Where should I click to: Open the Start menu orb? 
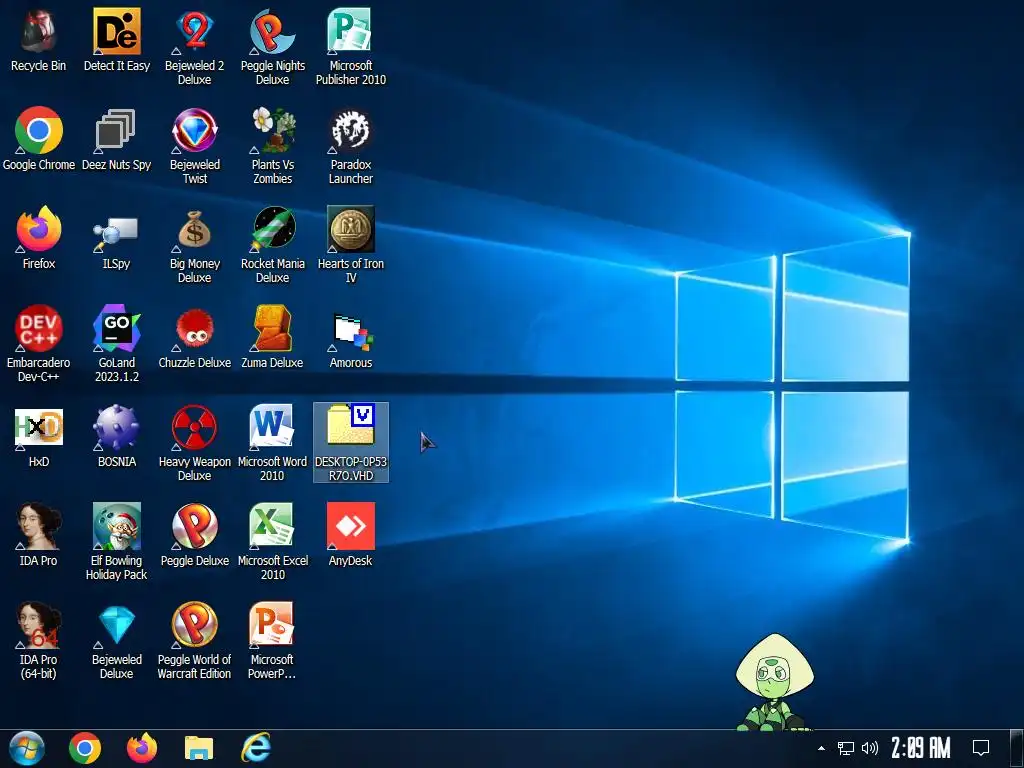point(27,748)
